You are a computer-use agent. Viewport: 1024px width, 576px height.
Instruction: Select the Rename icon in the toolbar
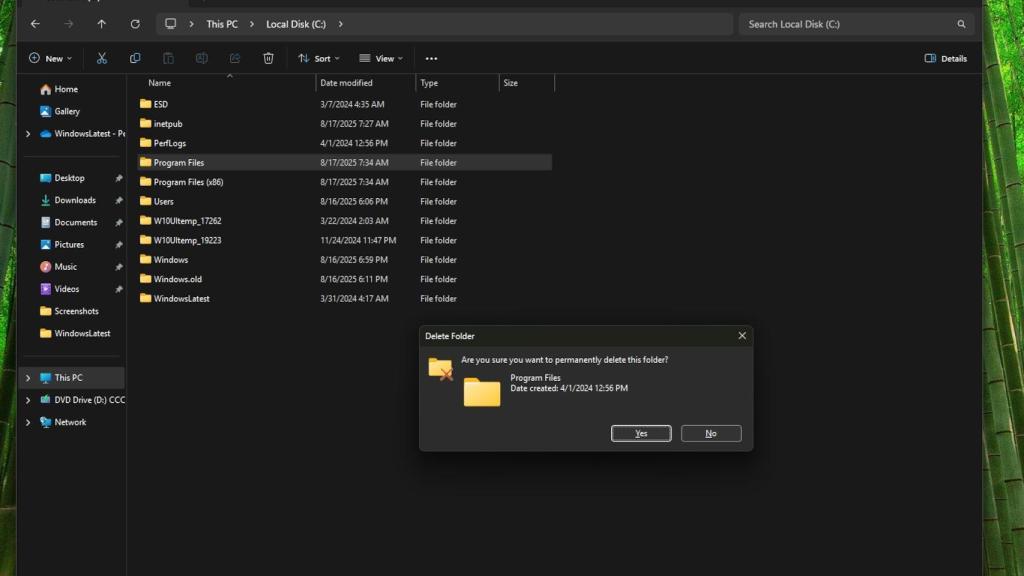coord(201,58)
